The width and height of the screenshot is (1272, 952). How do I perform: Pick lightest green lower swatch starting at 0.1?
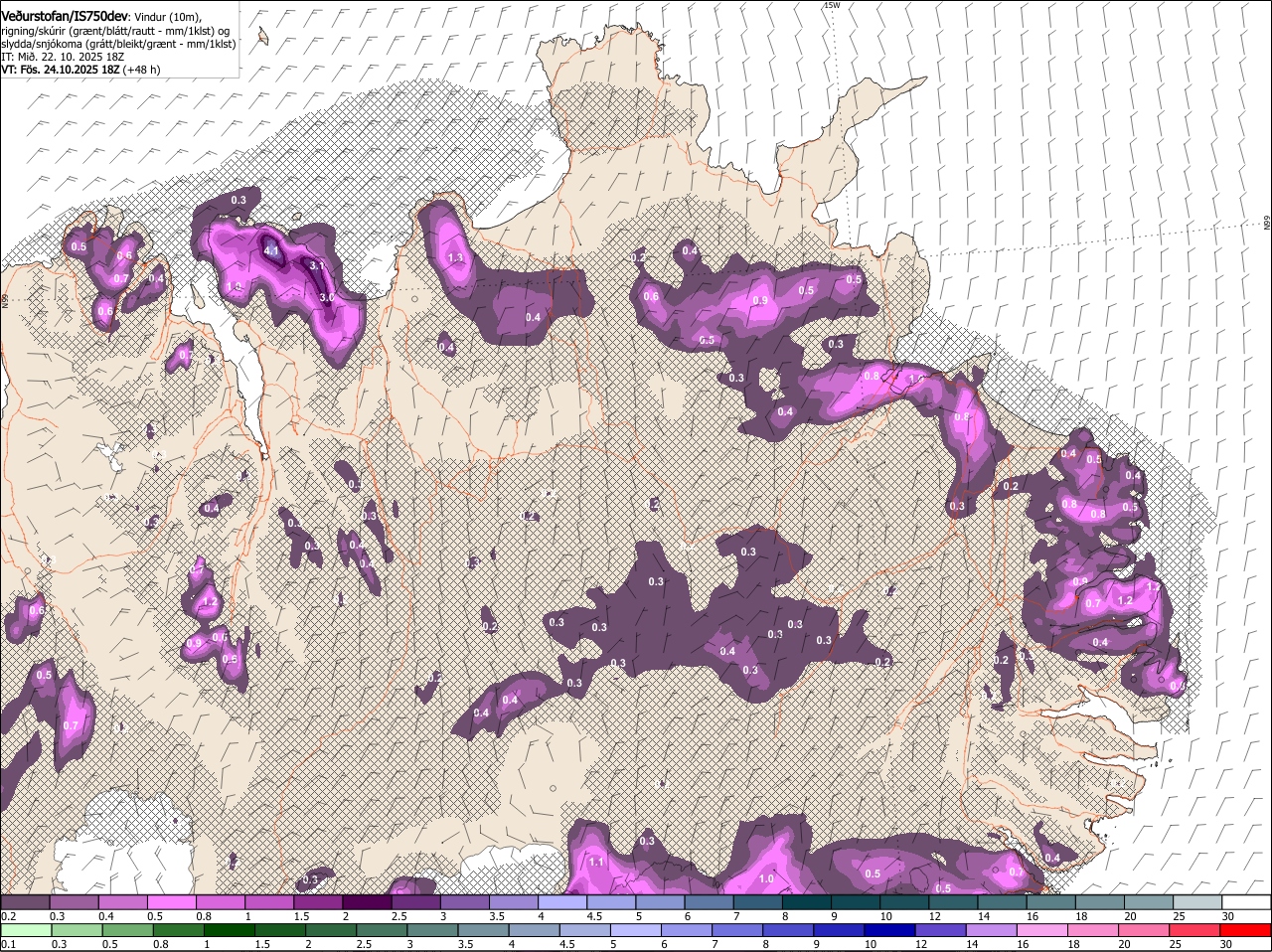point(26,930)
